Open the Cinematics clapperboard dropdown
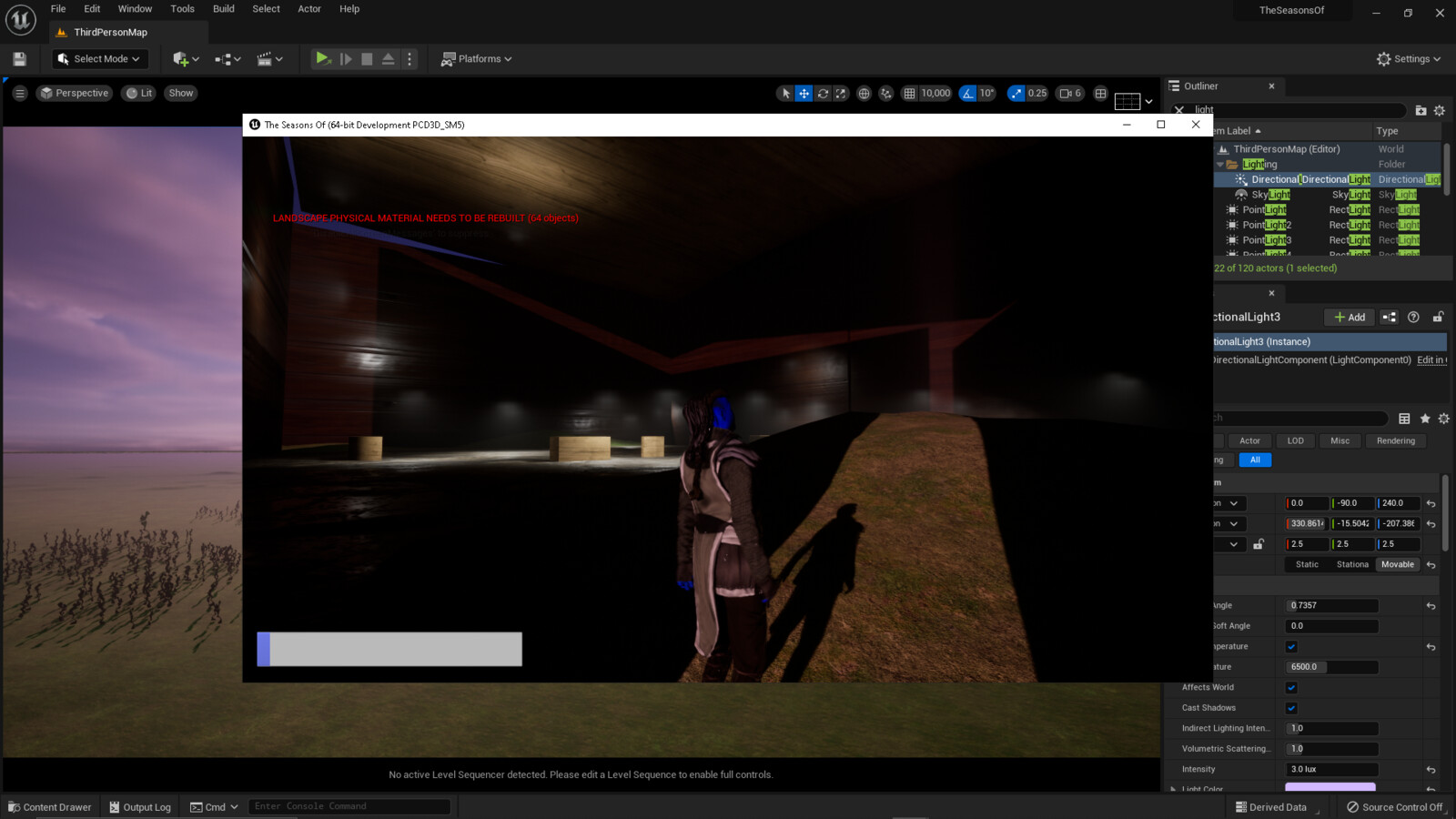This screenshot has width=1456, height=819. coord(270,59)
